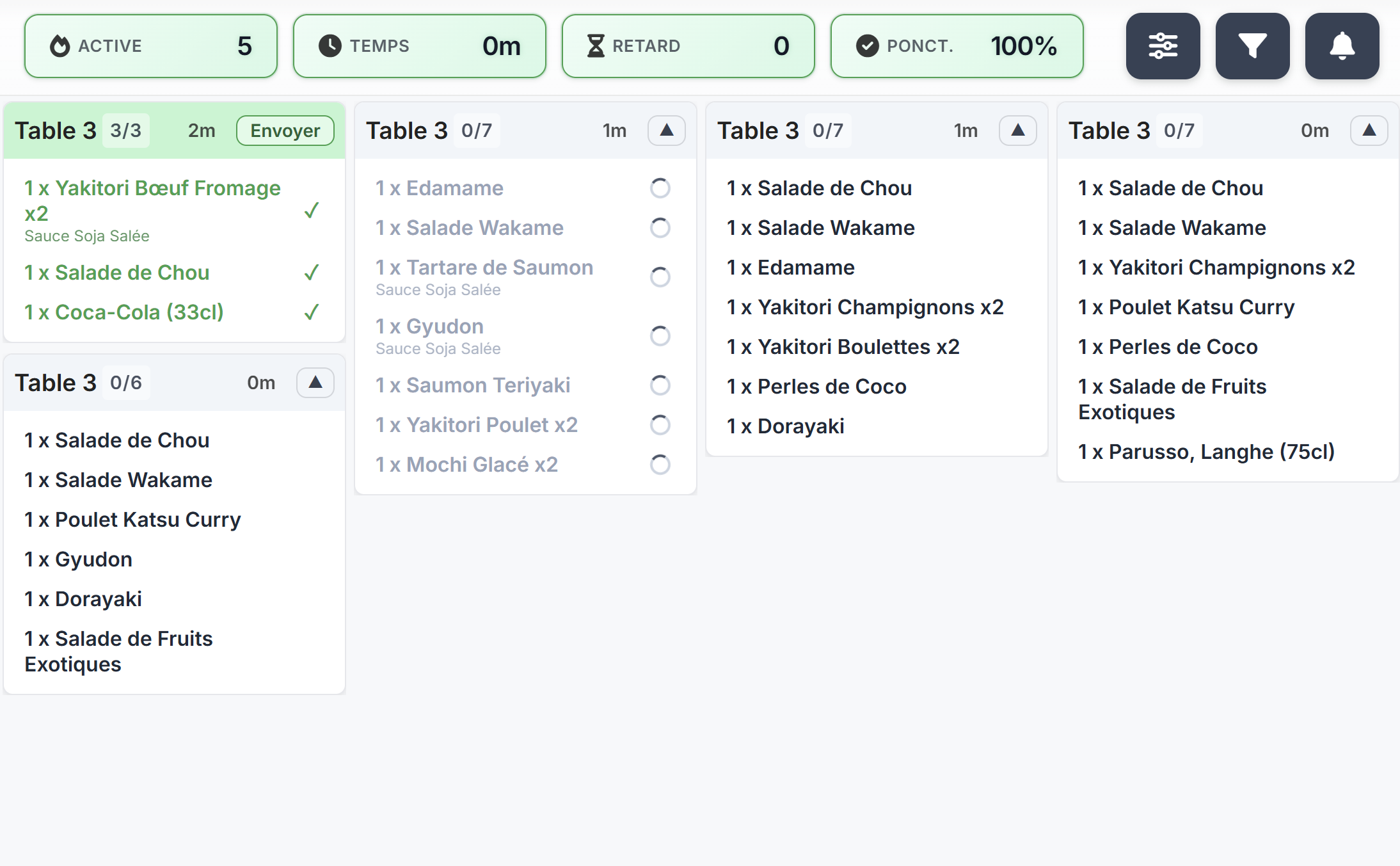Image resolution: width=1400 pixels, height=866 pixels.
Task: Toggle the Gyudon Sauce Soja Salée circle
Action: click(660, 335)
